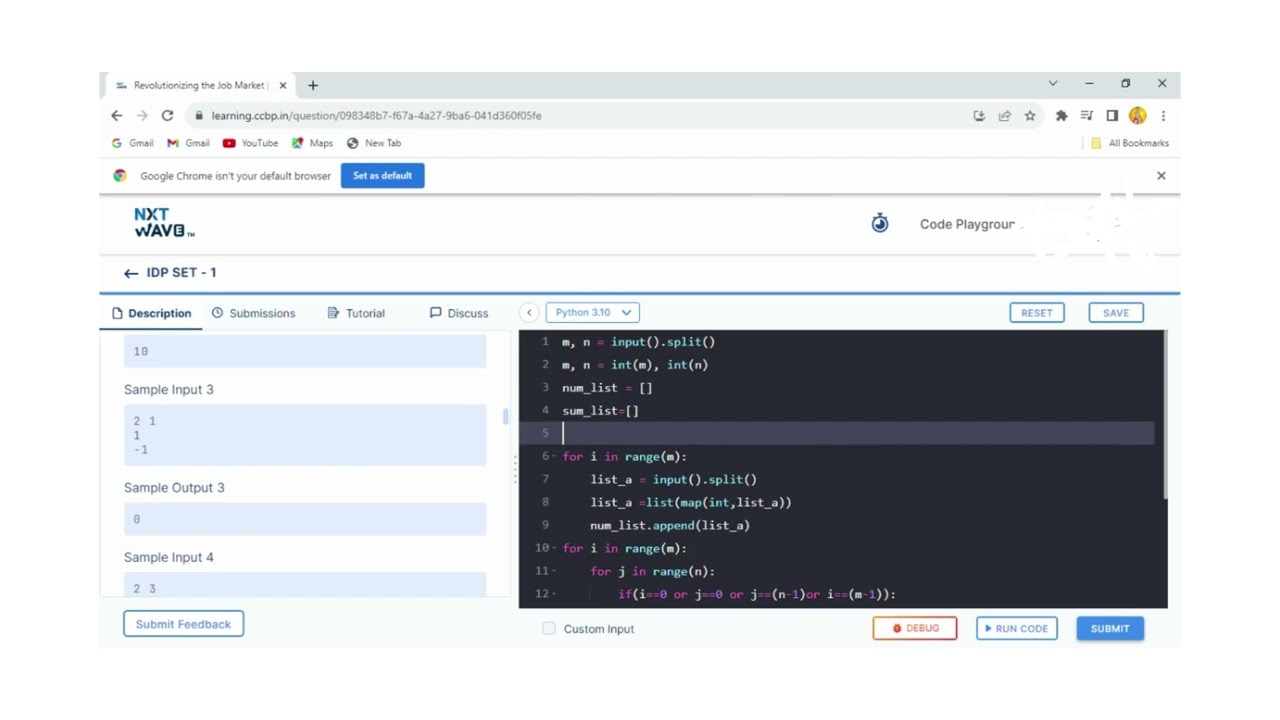The image size is (1280, 720).
Task: Collapse the nested for loop on line 11
Action: 554,572
